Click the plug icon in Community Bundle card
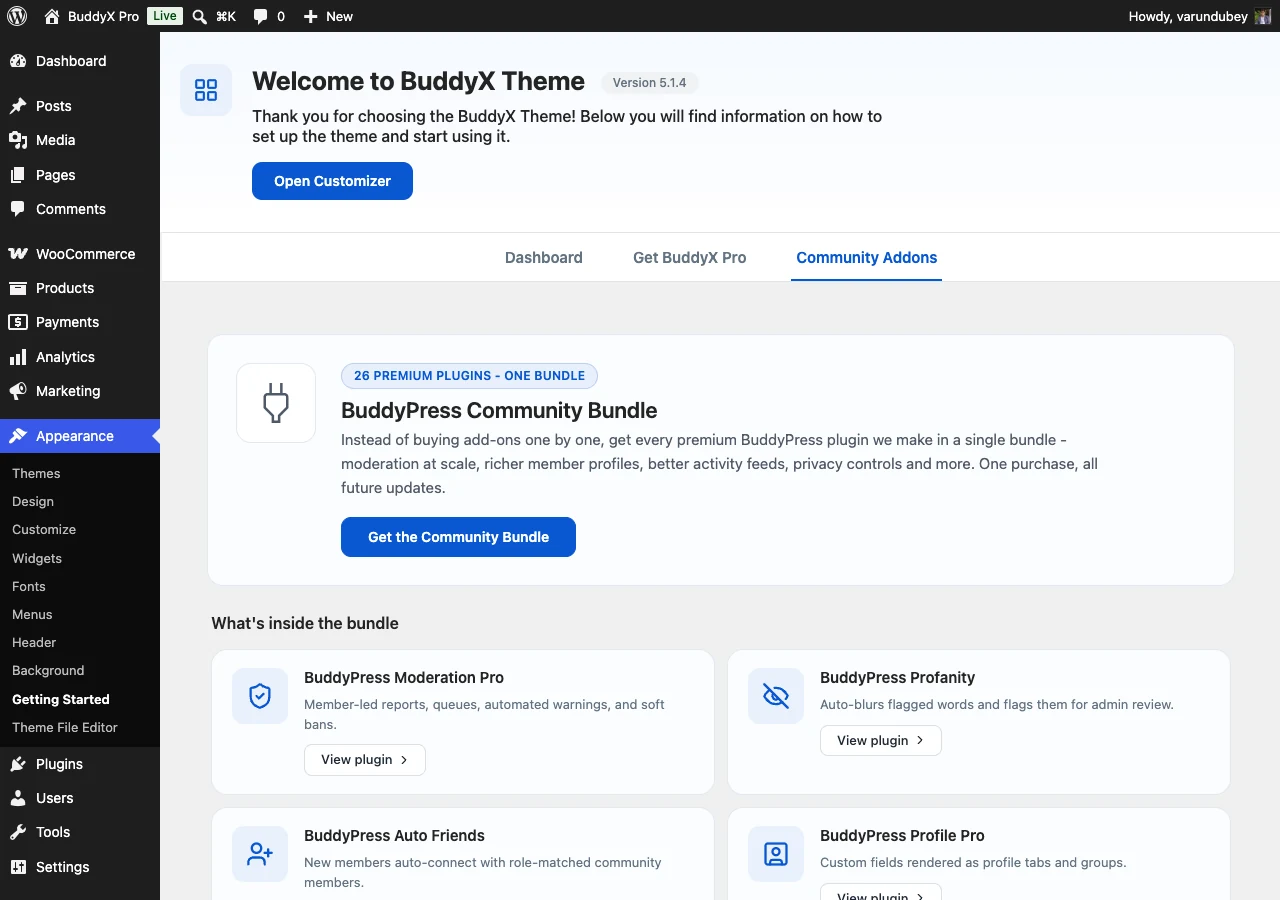Image resolution: width=1280 pixels, height=900 pixels. [x=276, y=403]
